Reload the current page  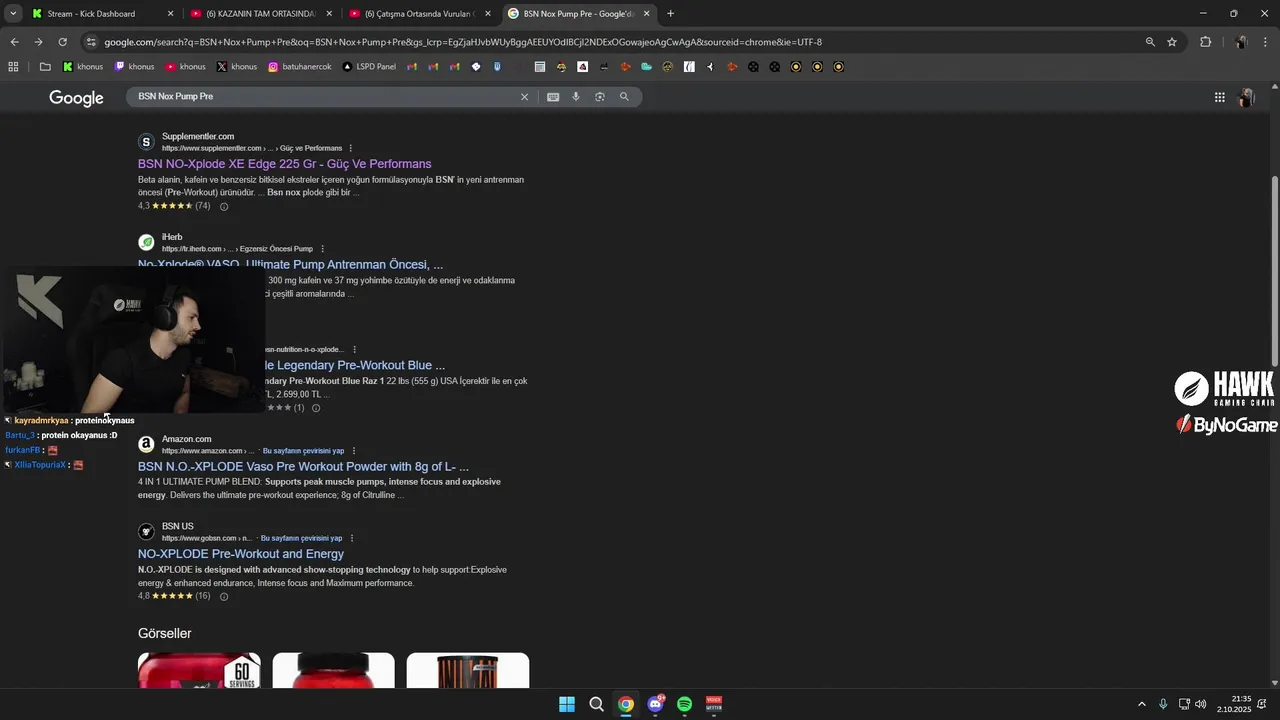pyautogui.click(x=62, y=42)
